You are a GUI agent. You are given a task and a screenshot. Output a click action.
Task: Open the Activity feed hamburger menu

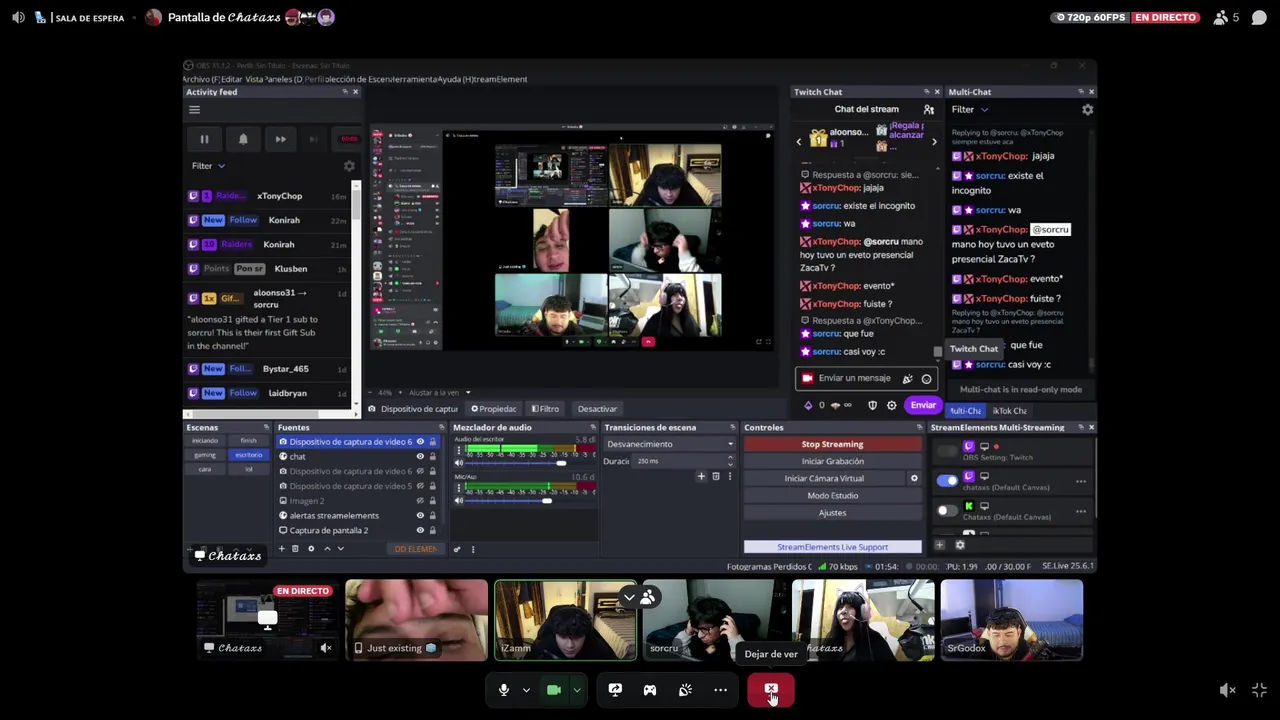point(195,110)
